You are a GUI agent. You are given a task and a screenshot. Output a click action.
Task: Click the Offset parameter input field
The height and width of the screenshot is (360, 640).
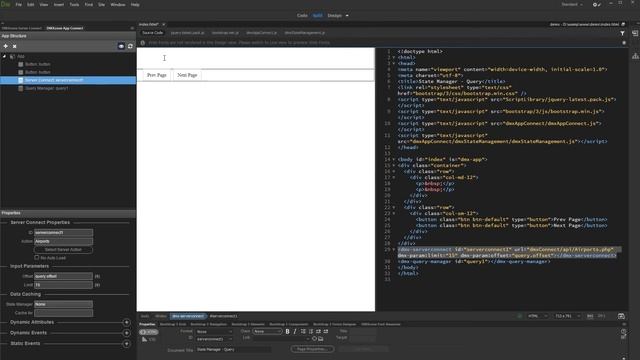63,276
